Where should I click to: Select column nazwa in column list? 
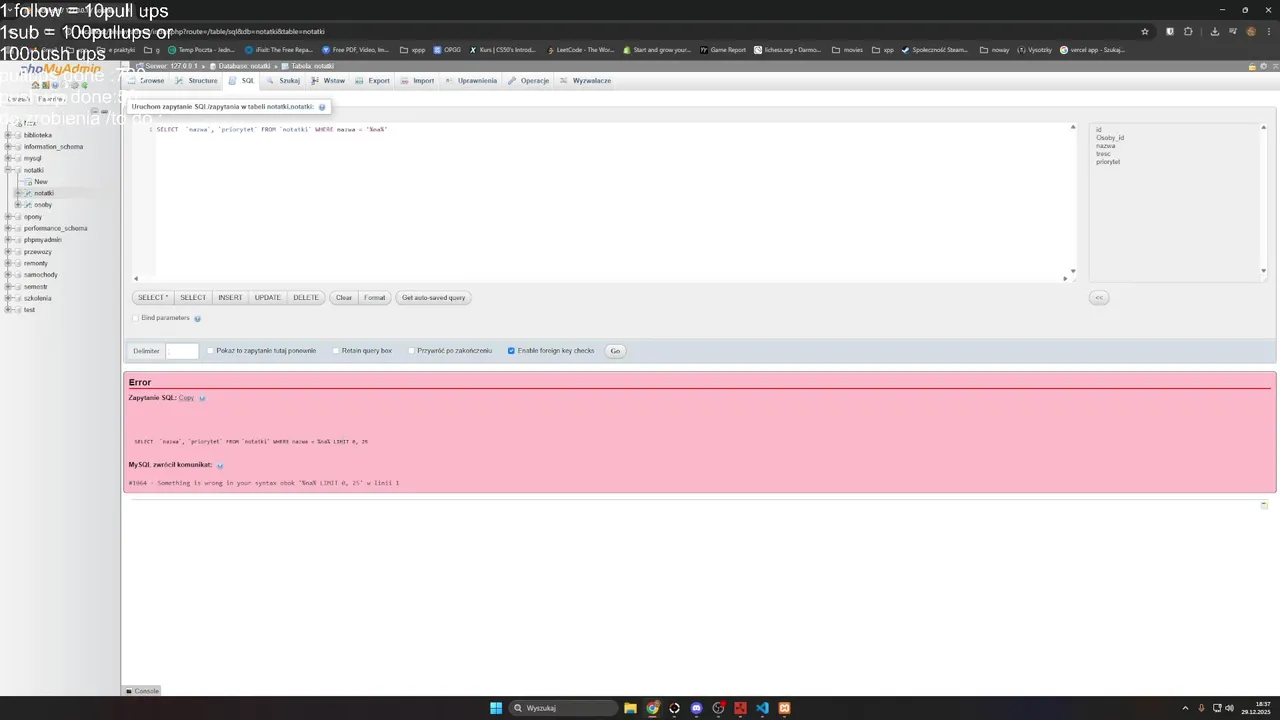[1105, 146]
